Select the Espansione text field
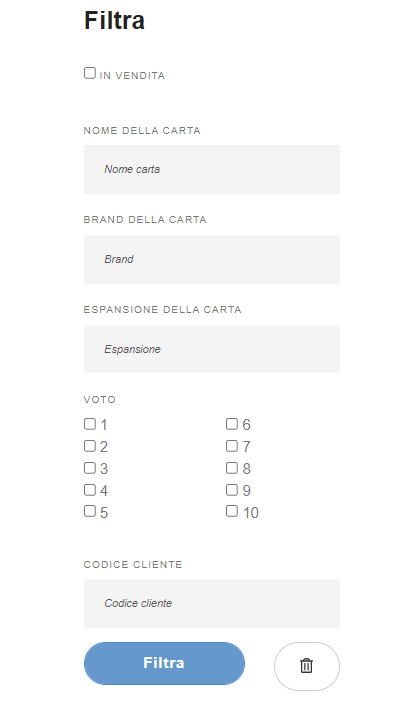Screen dimensions: 404x725 coord(212,349)
